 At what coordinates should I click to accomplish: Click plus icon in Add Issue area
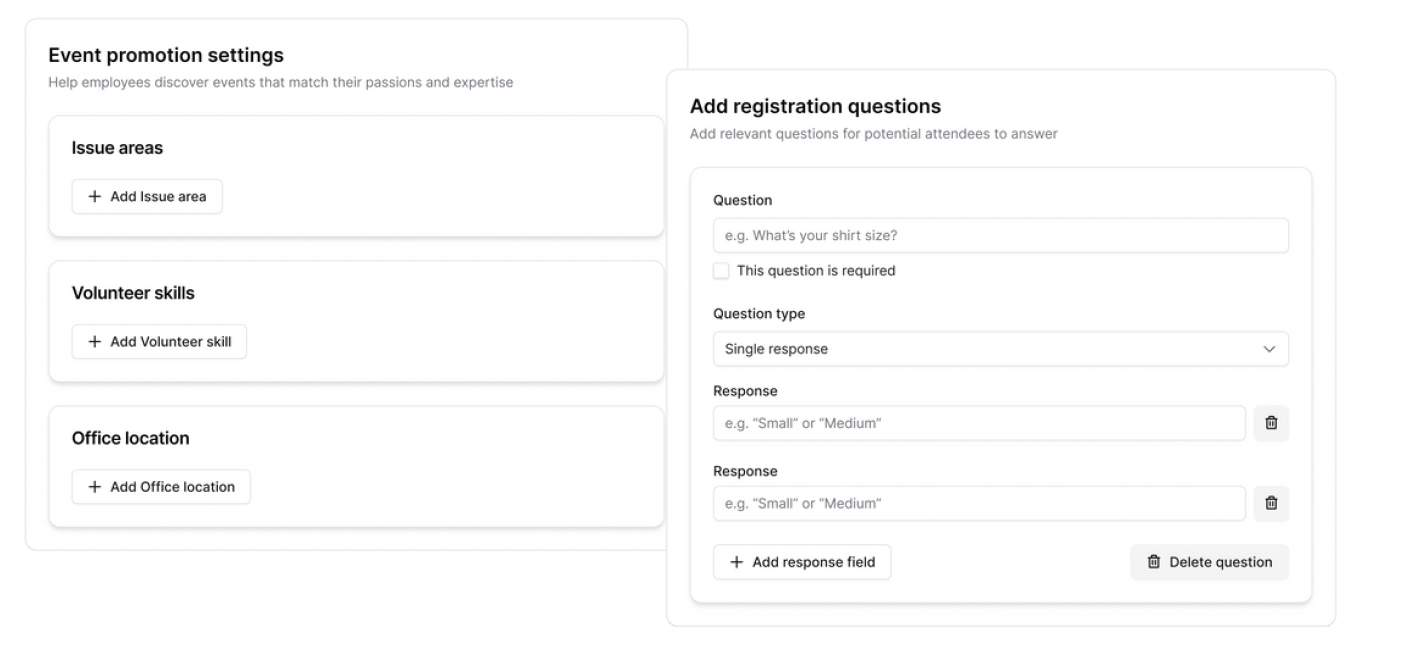[x=95, y=197]
